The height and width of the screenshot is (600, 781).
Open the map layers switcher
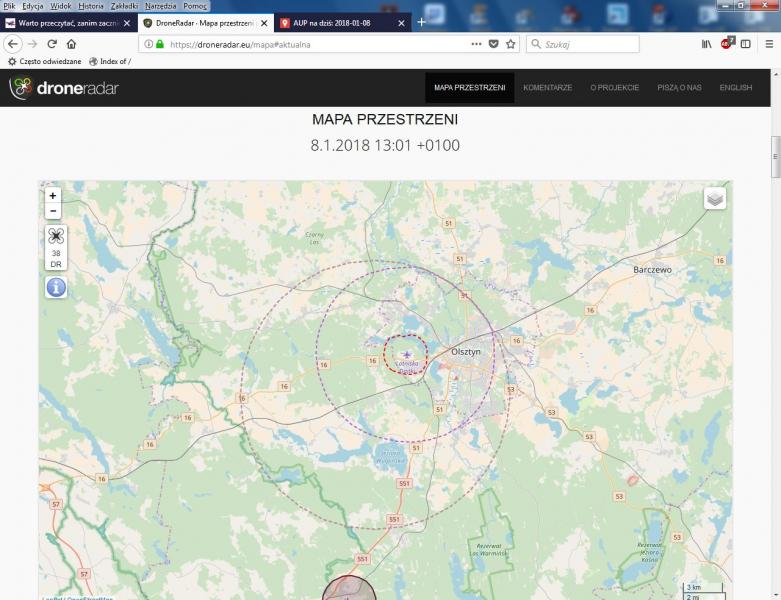click(x=715, y=198)
